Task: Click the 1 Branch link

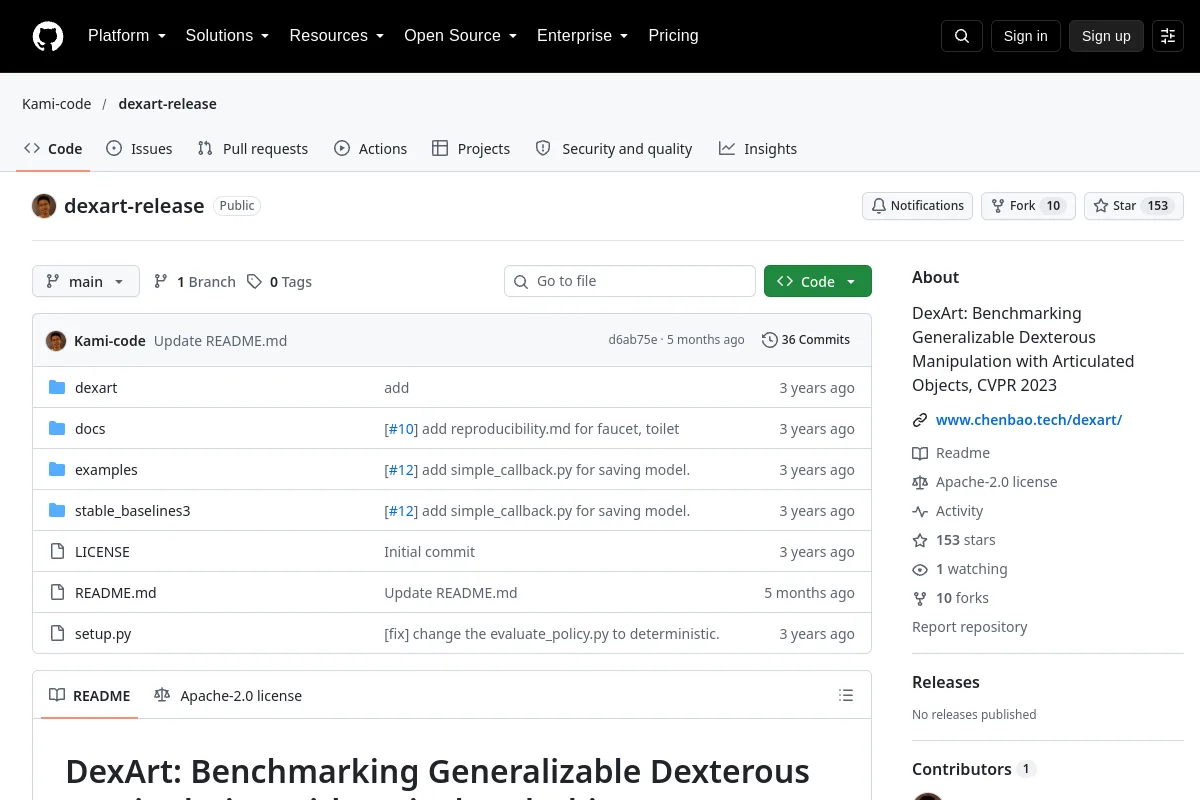Action: click(x=194, y=282)
